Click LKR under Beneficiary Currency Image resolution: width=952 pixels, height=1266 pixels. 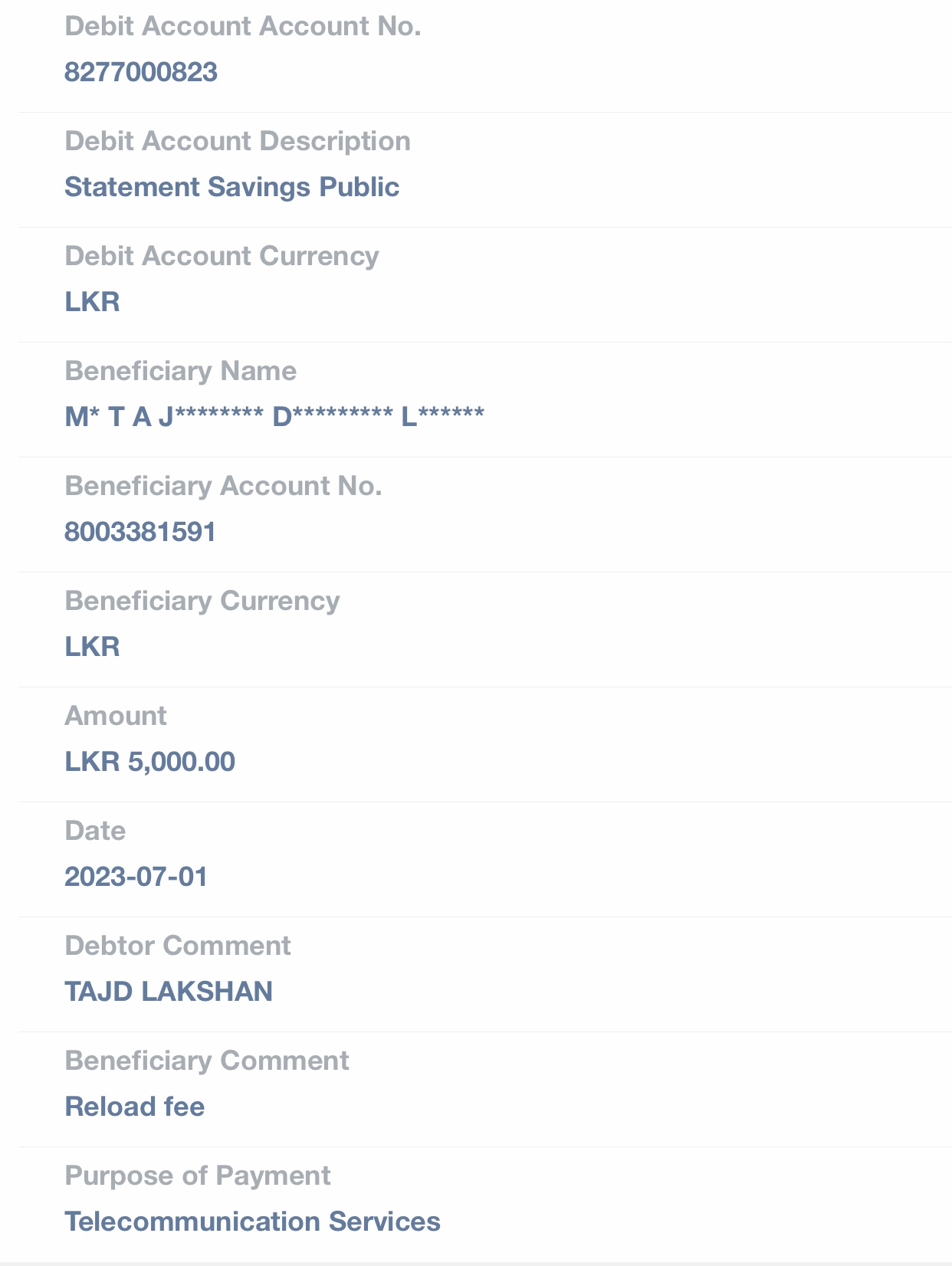click(92, 647)
